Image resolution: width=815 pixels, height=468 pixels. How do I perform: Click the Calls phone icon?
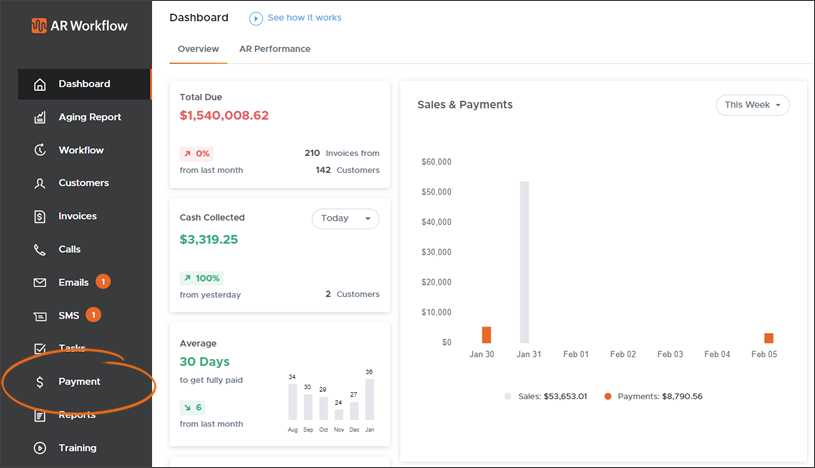point(40,249)
